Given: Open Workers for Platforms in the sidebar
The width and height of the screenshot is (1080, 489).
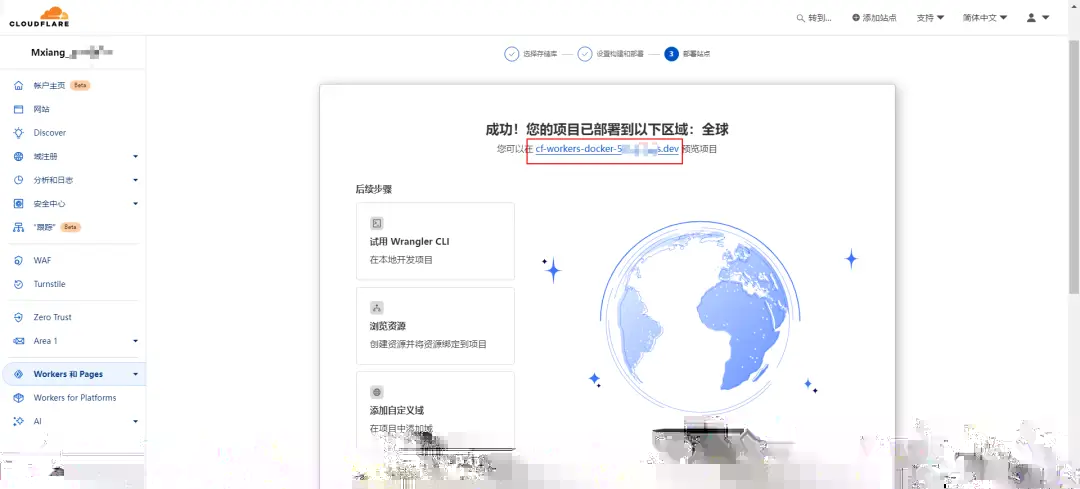Looking at the screenshot, I should click(75, 397).
